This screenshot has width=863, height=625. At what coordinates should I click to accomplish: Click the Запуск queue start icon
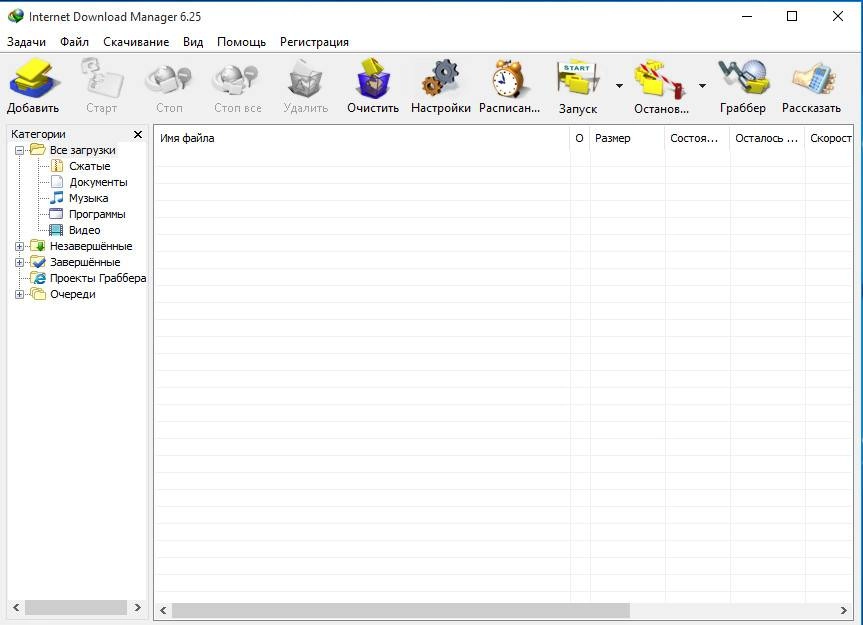[x=577, y=79]
